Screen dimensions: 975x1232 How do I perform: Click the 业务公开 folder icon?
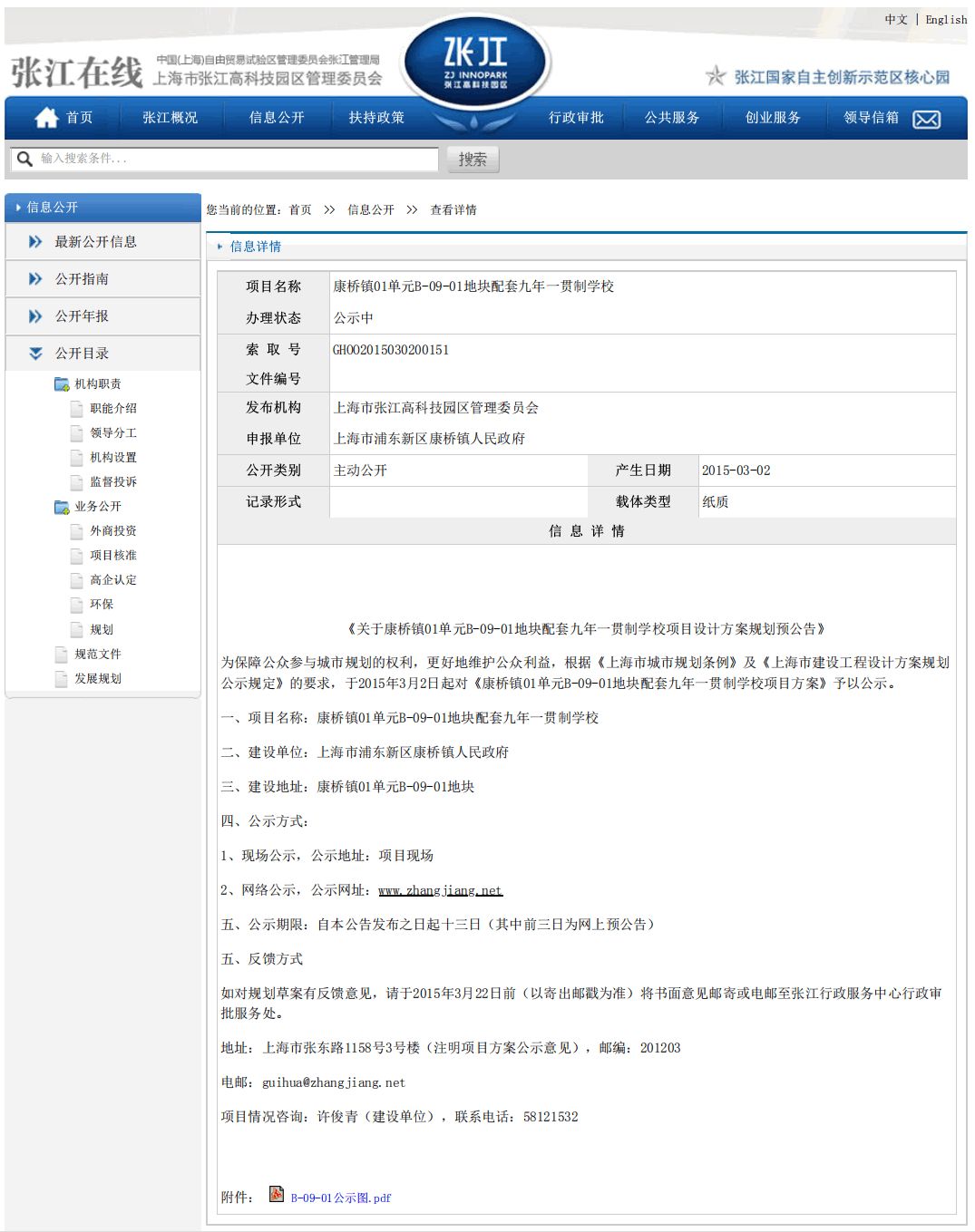[62, 507]
